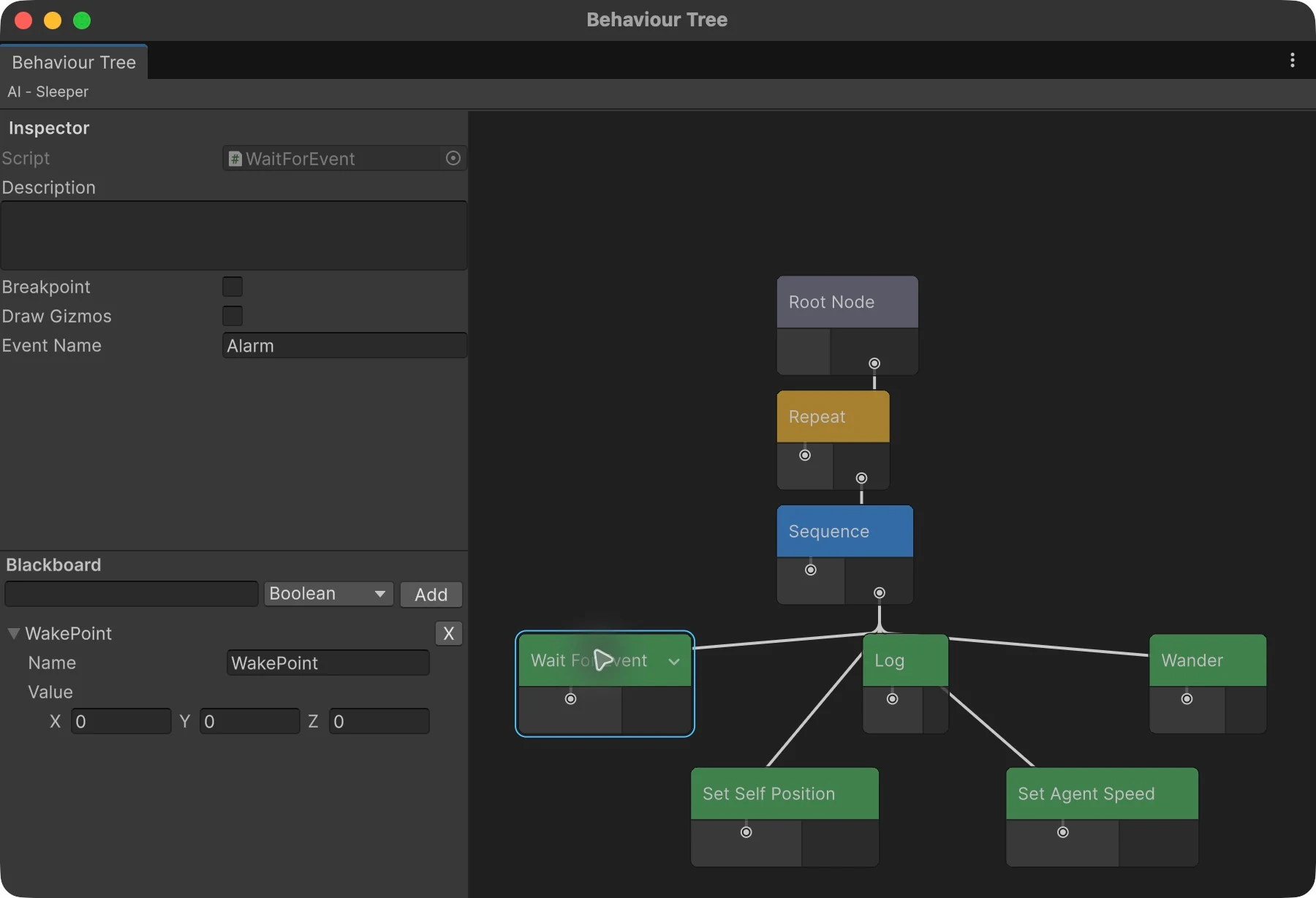The height and width of the screenshot is (898, 1316).
Task: Close the window with the red button
Action: tap(23, 20)
